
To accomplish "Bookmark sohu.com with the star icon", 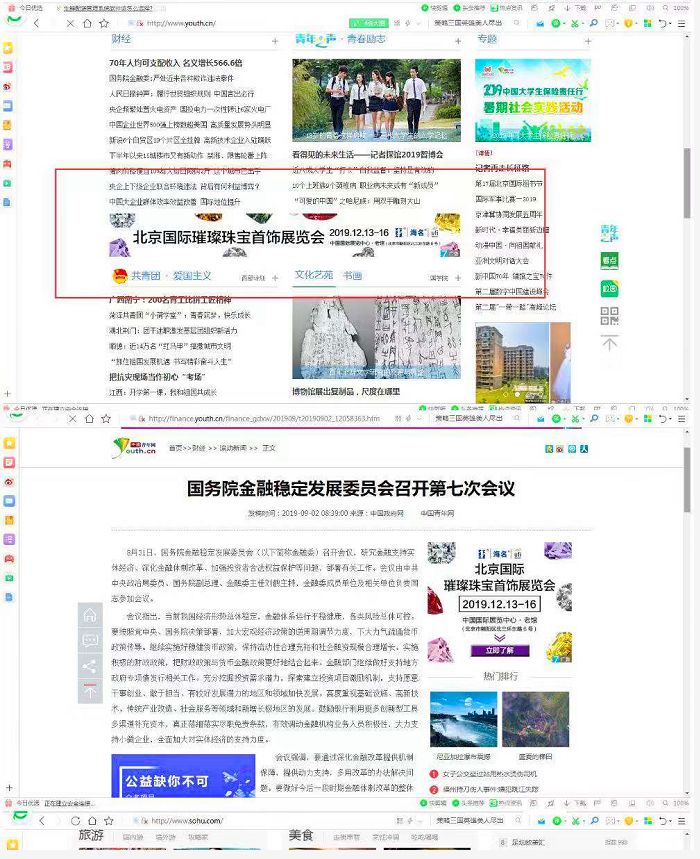I will click(108, 821).
